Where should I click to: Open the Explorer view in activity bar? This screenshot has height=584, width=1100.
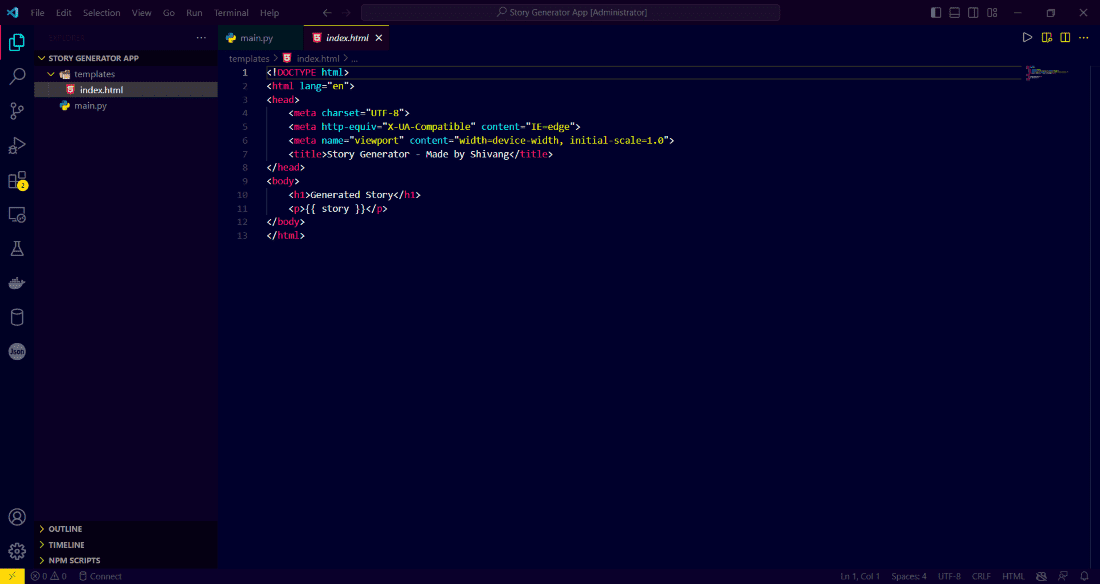tap(17, 43)
